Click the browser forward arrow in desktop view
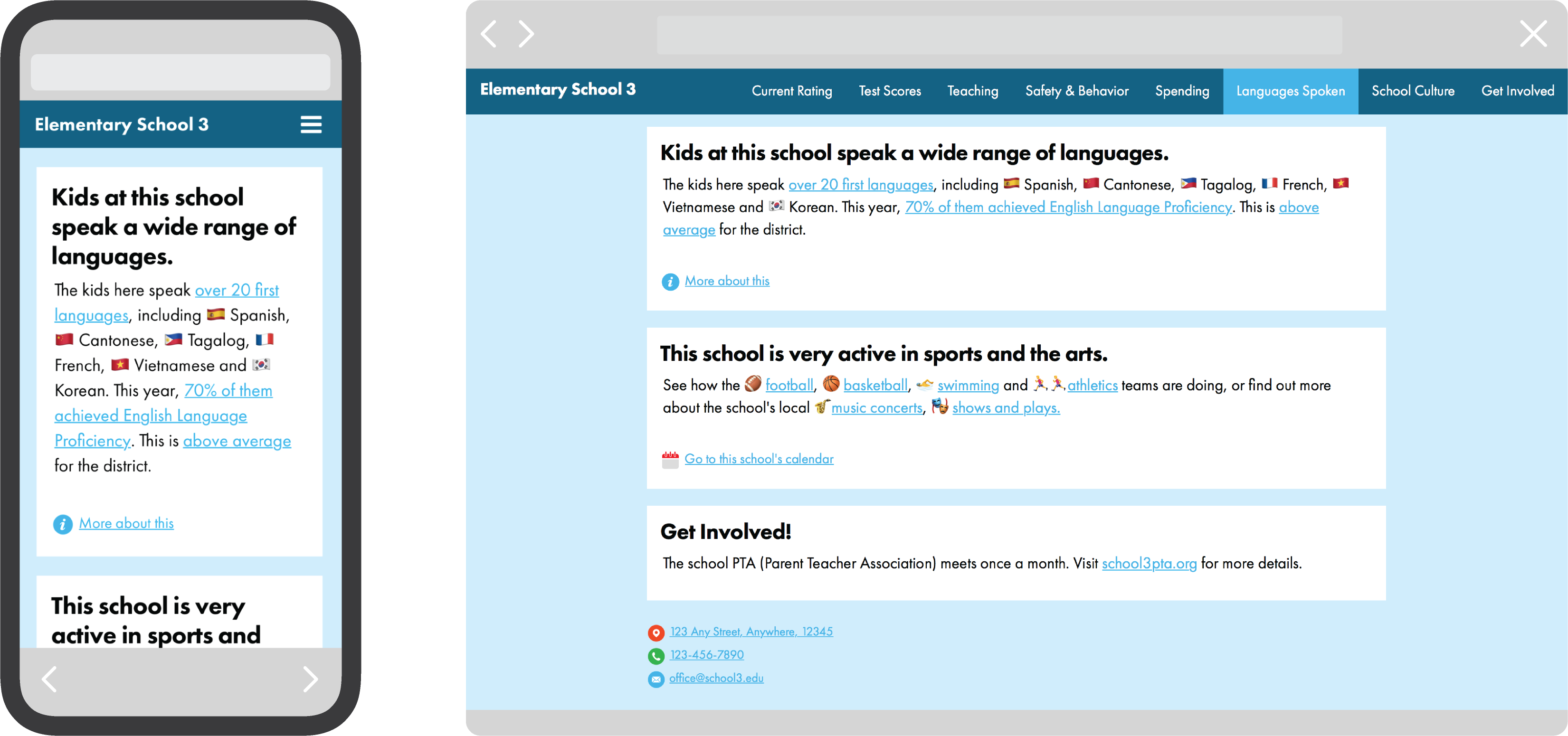Screen dimensions: 1568x736 pos(526,33)
